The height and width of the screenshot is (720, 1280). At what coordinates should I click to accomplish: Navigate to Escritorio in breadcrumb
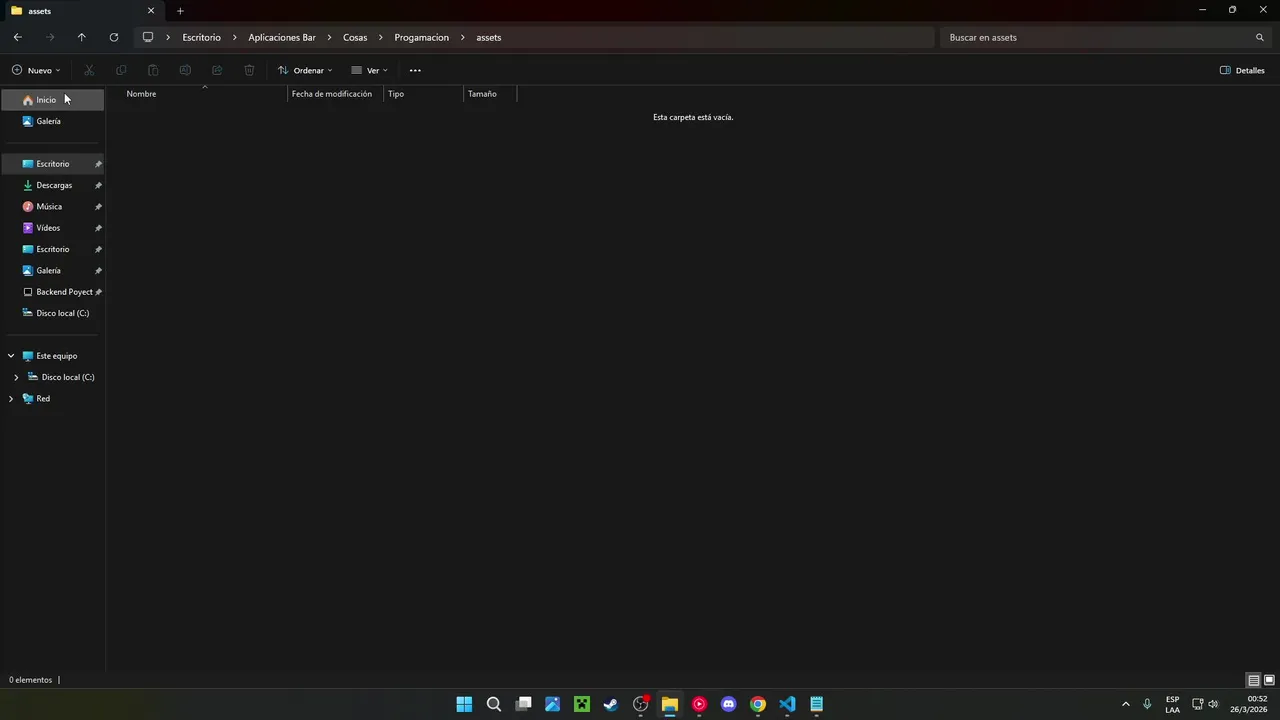click(x=201, y=37)
